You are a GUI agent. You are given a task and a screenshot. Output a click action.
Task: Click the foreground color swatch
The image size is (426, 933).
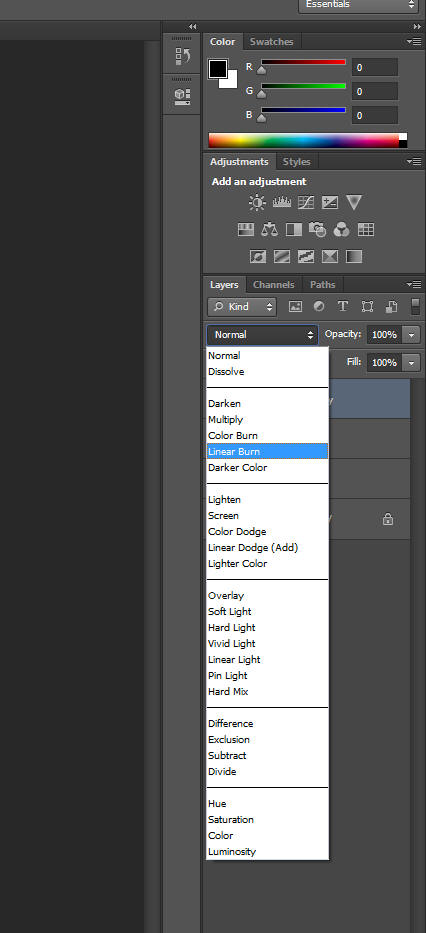(218, 68)
